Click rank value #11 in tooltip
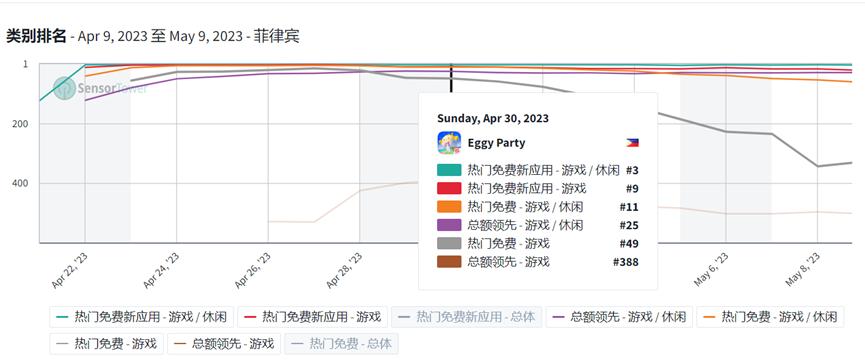Viewport: 865px width, 360px height. [x=629, y=207]
